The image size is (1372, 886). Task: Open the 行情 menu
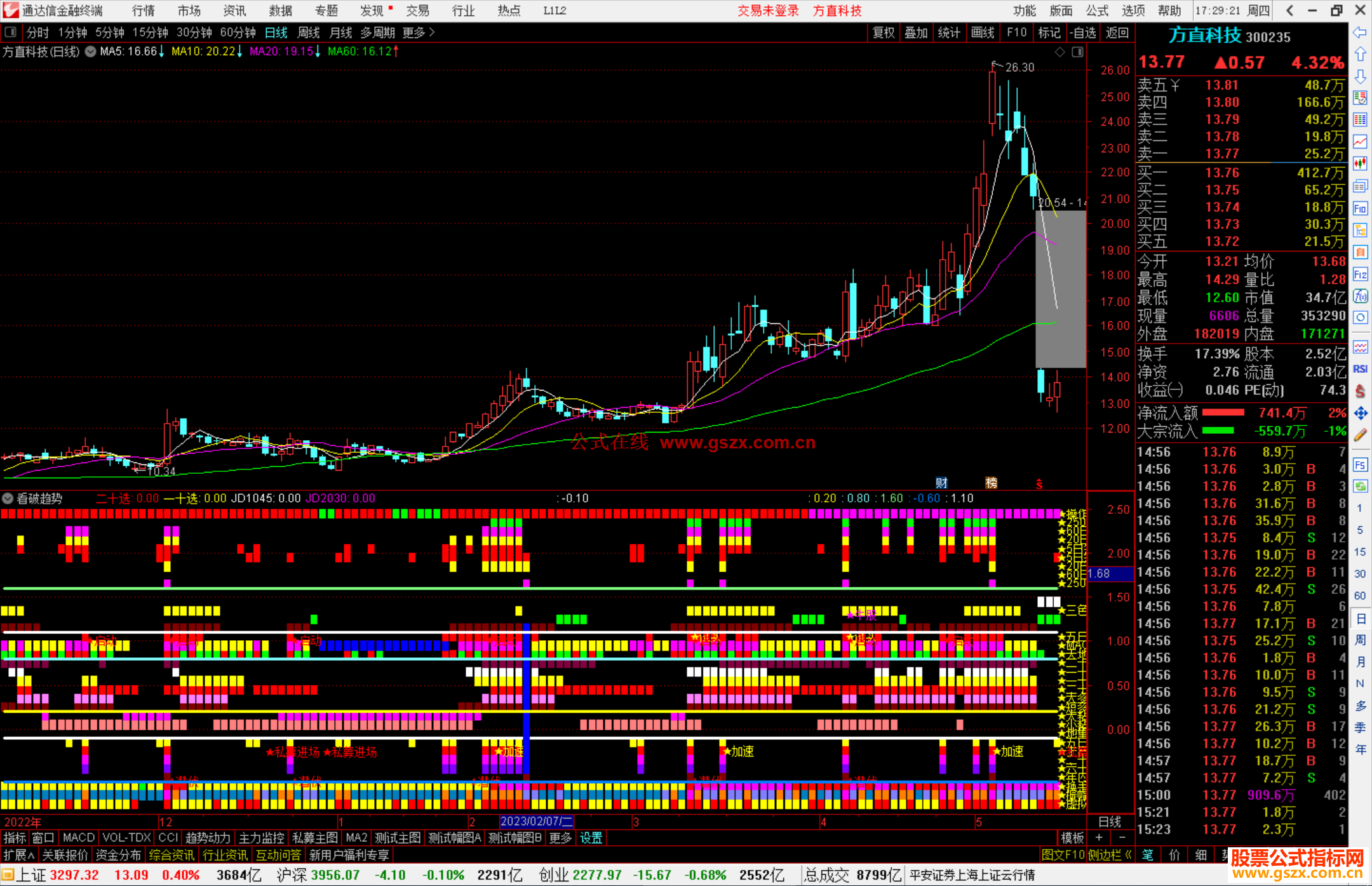pos(144,11)
